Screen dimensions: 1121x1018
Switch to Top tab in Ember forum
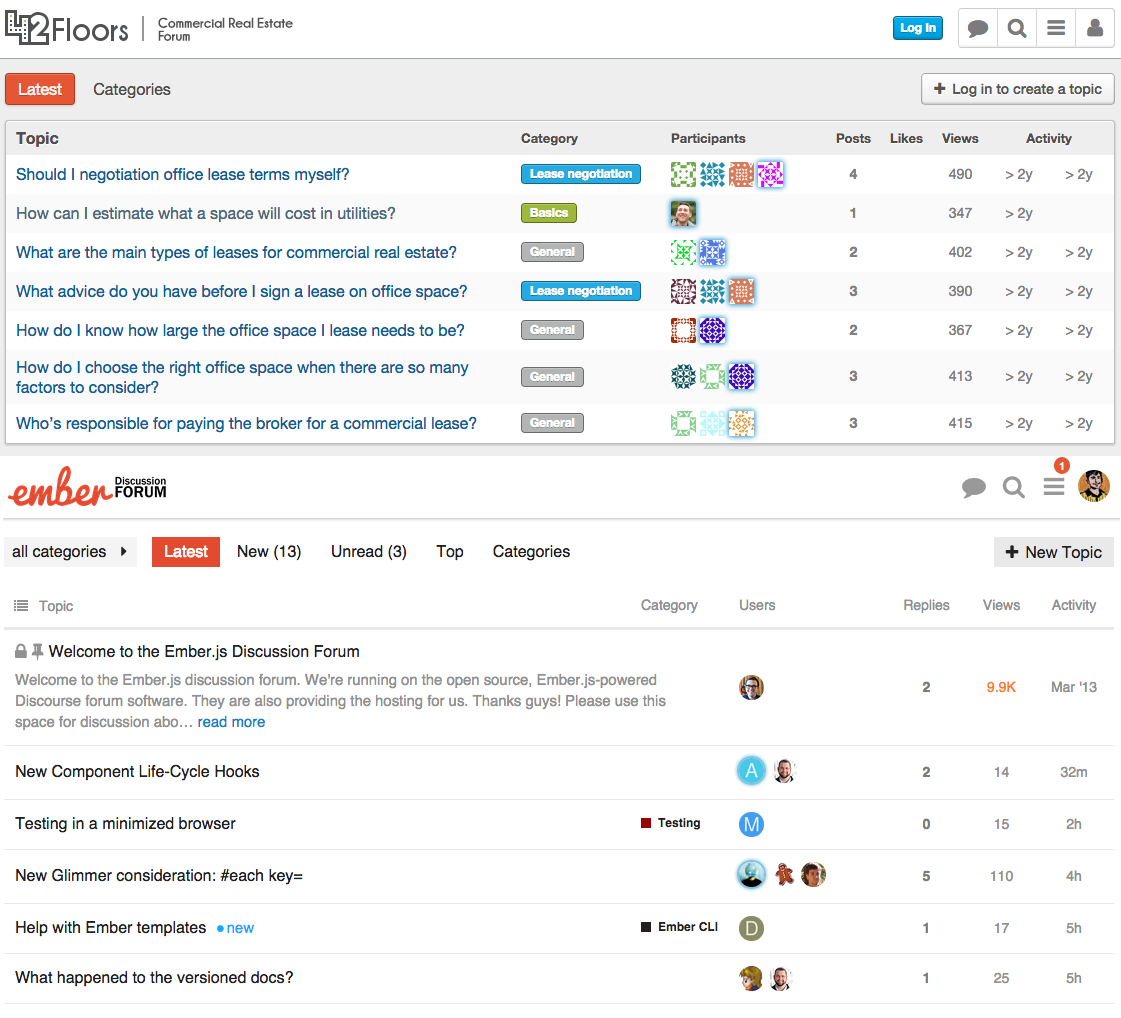click(450, 551)
